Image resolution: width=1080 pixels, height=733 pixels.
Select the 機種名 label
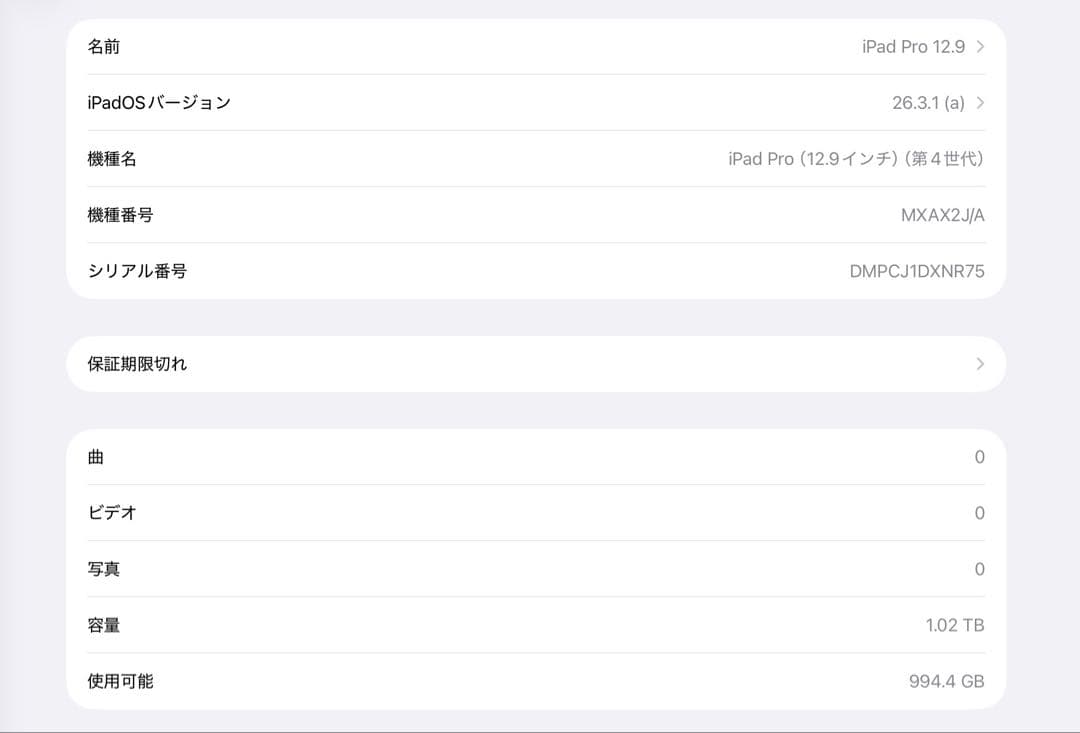coord(112,159)
